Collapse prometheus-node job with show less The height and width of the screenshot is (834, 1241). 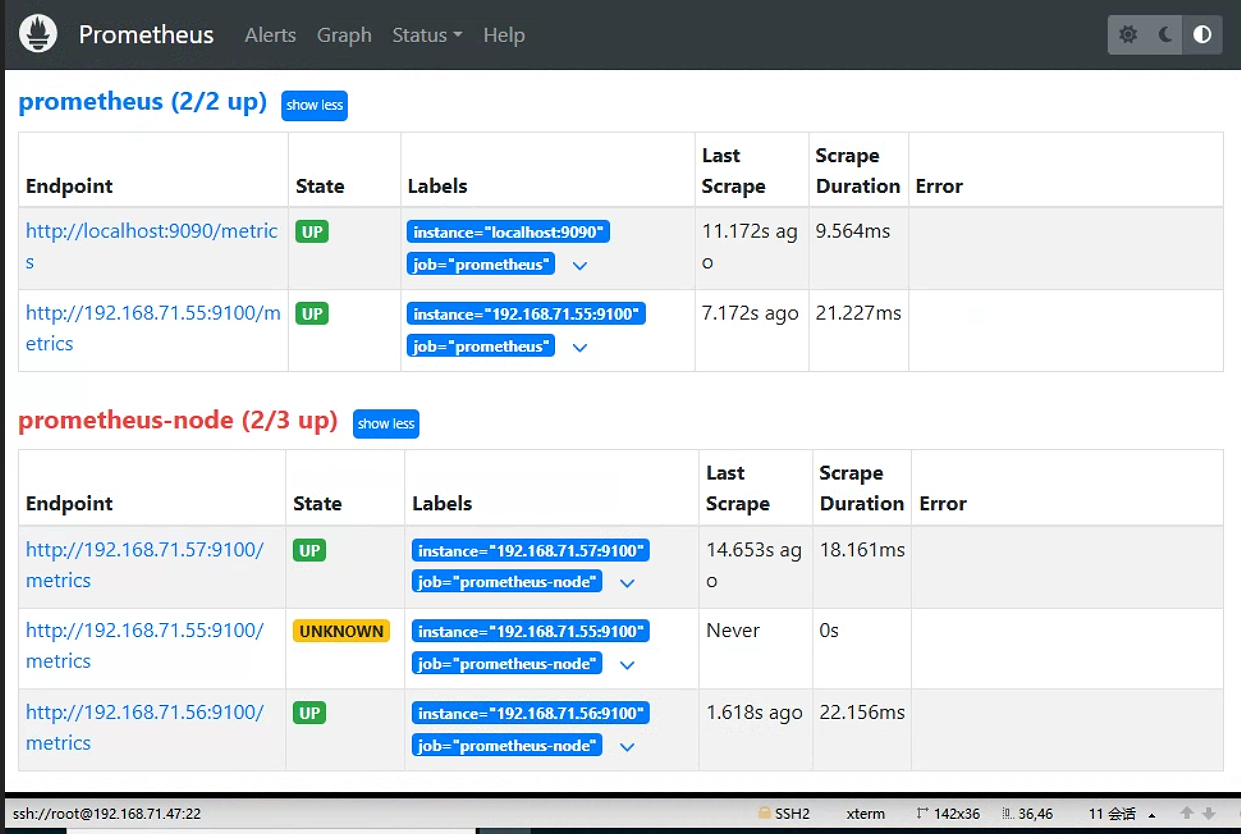(x=386, y=424)
